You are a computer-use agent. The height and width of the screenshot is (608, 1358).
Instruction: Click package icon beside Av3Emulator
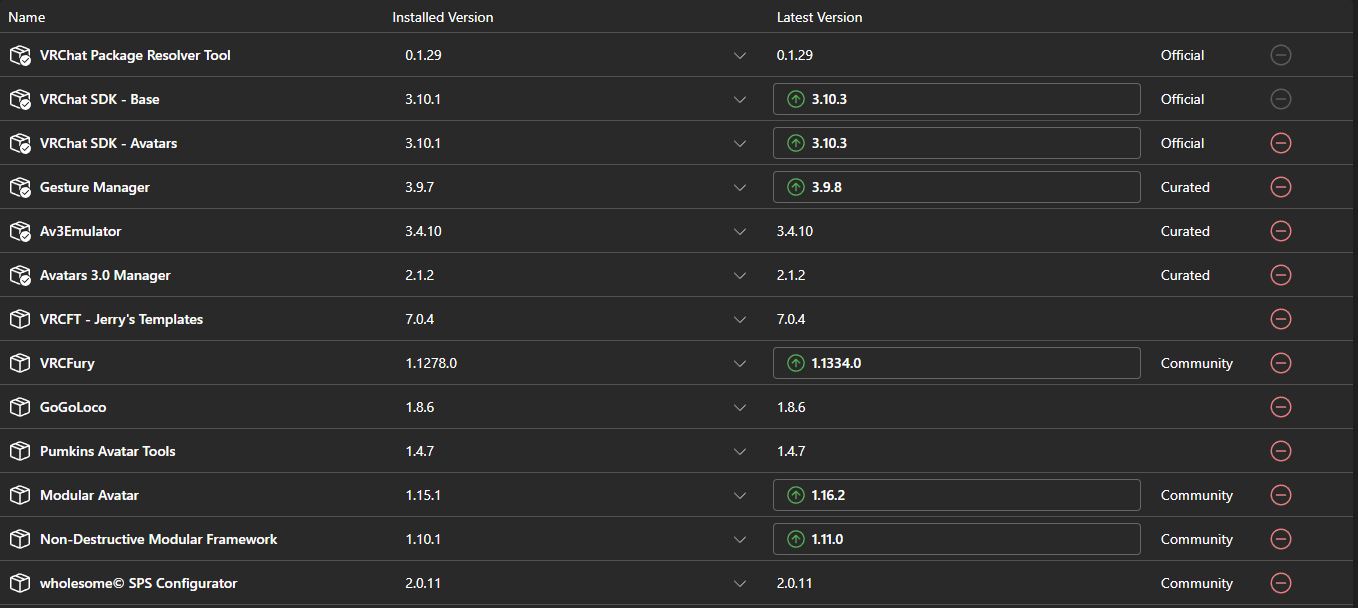click(x=20, y=232)
